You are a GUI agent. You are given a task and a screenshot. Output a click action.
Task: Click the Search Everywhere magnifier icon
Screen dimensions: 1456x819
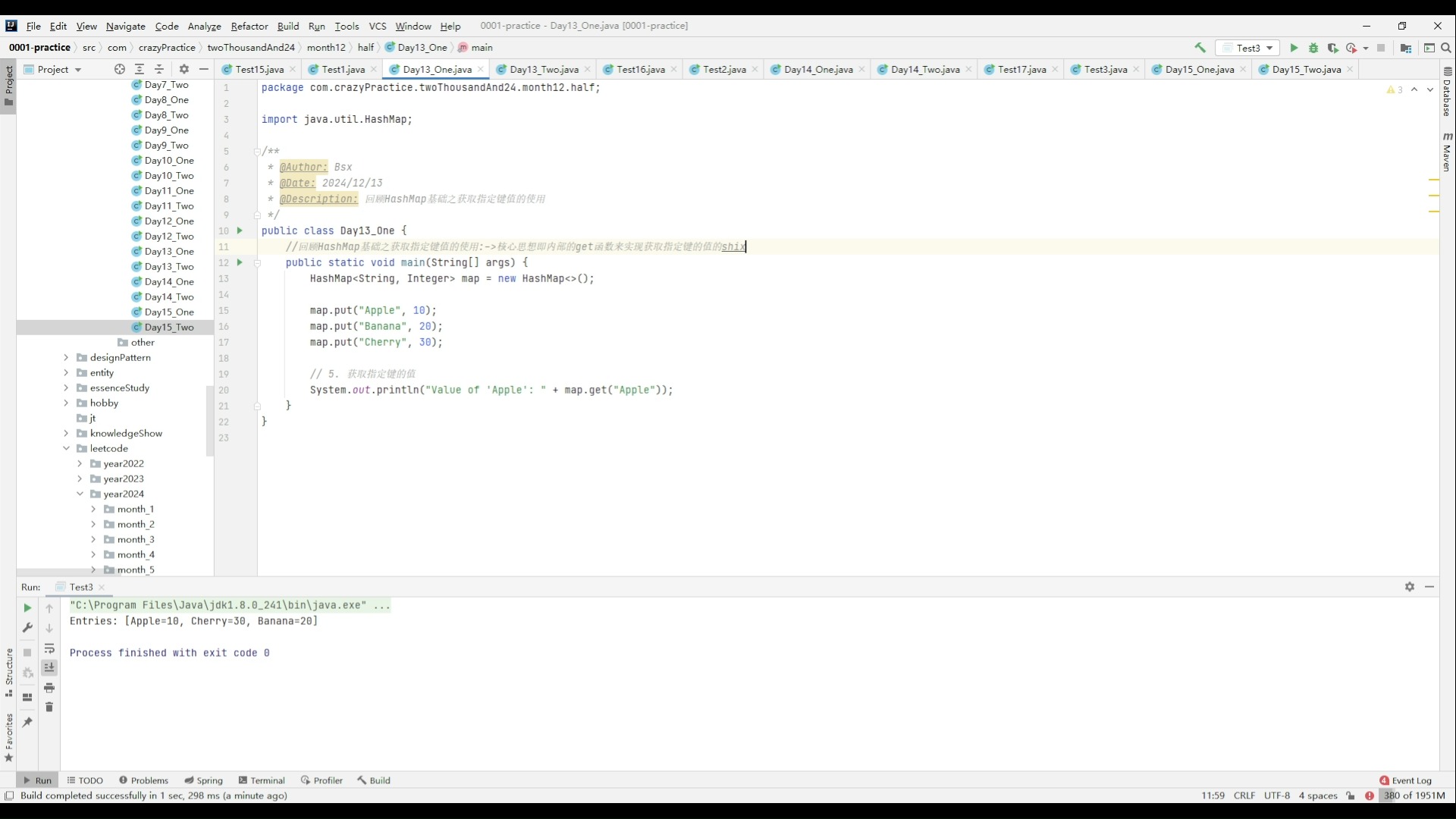[1445, 48]
